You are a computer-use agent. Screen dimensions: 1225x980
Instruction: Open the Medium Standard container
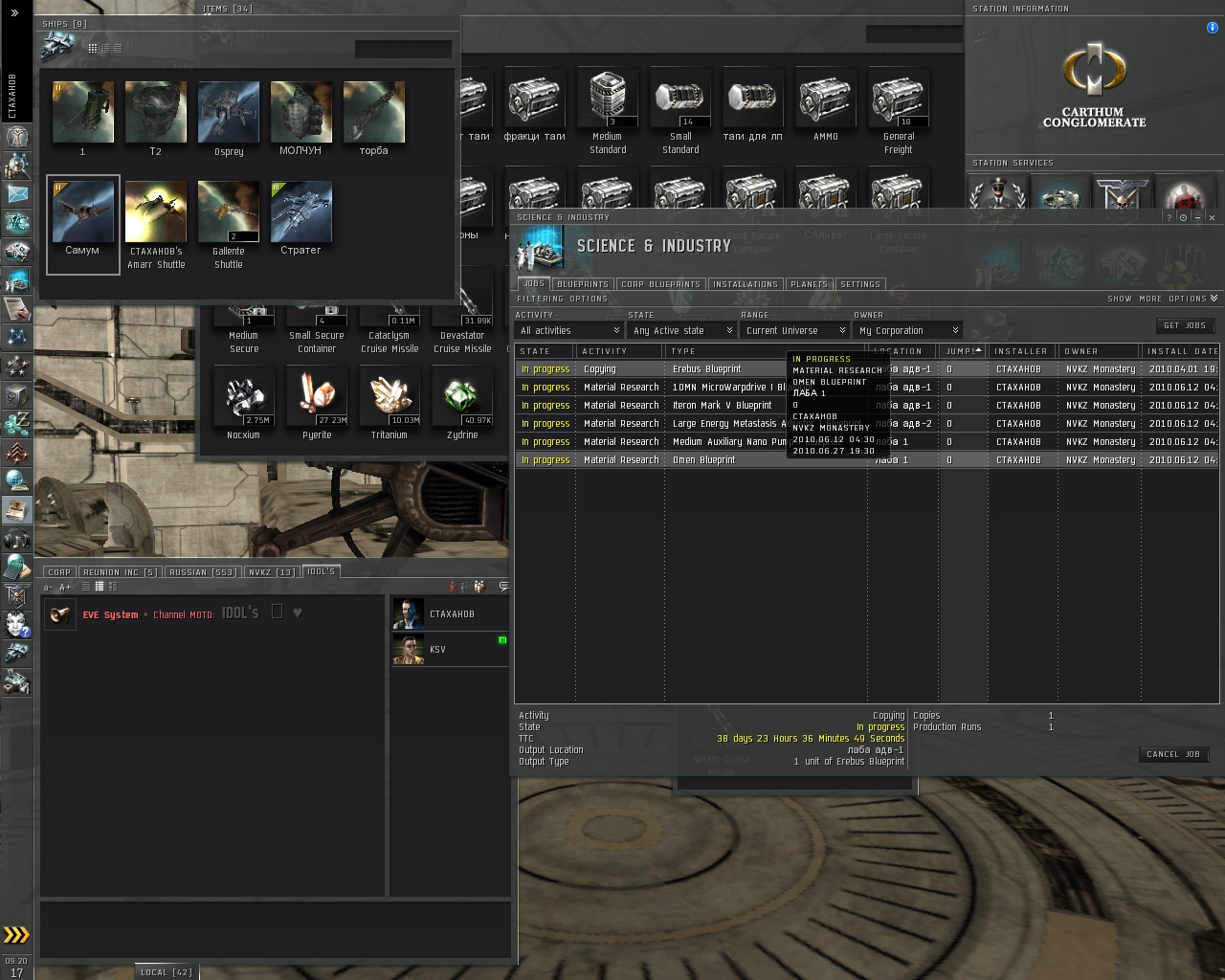pyautogui.click(x=608, y=113)
